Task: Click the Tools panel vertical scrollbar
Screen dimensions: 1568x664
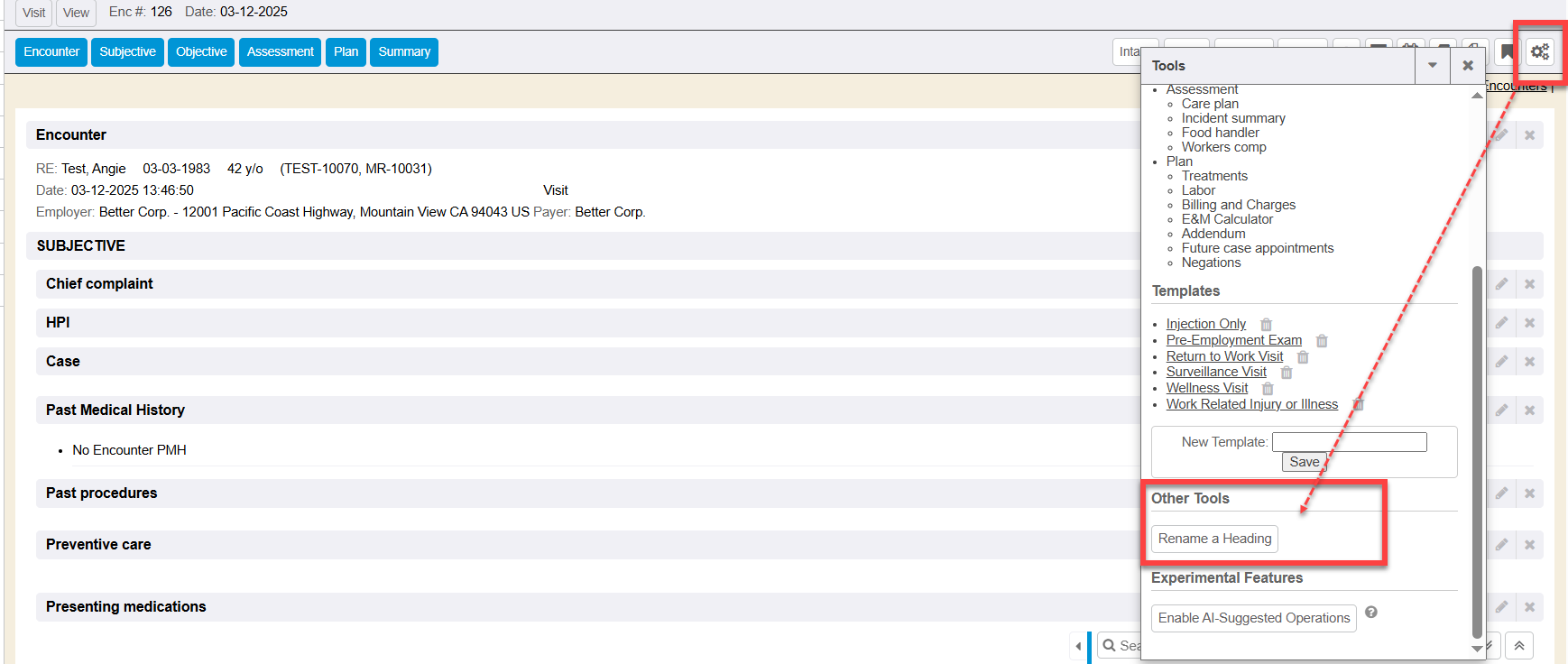Action: tap(1477, 451)
